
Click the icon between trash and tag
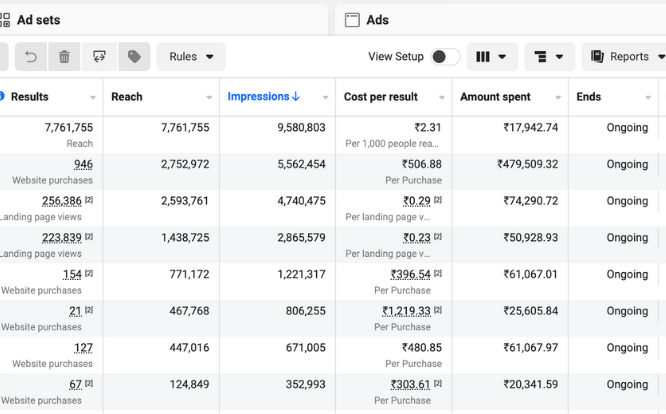coord(99,57)
